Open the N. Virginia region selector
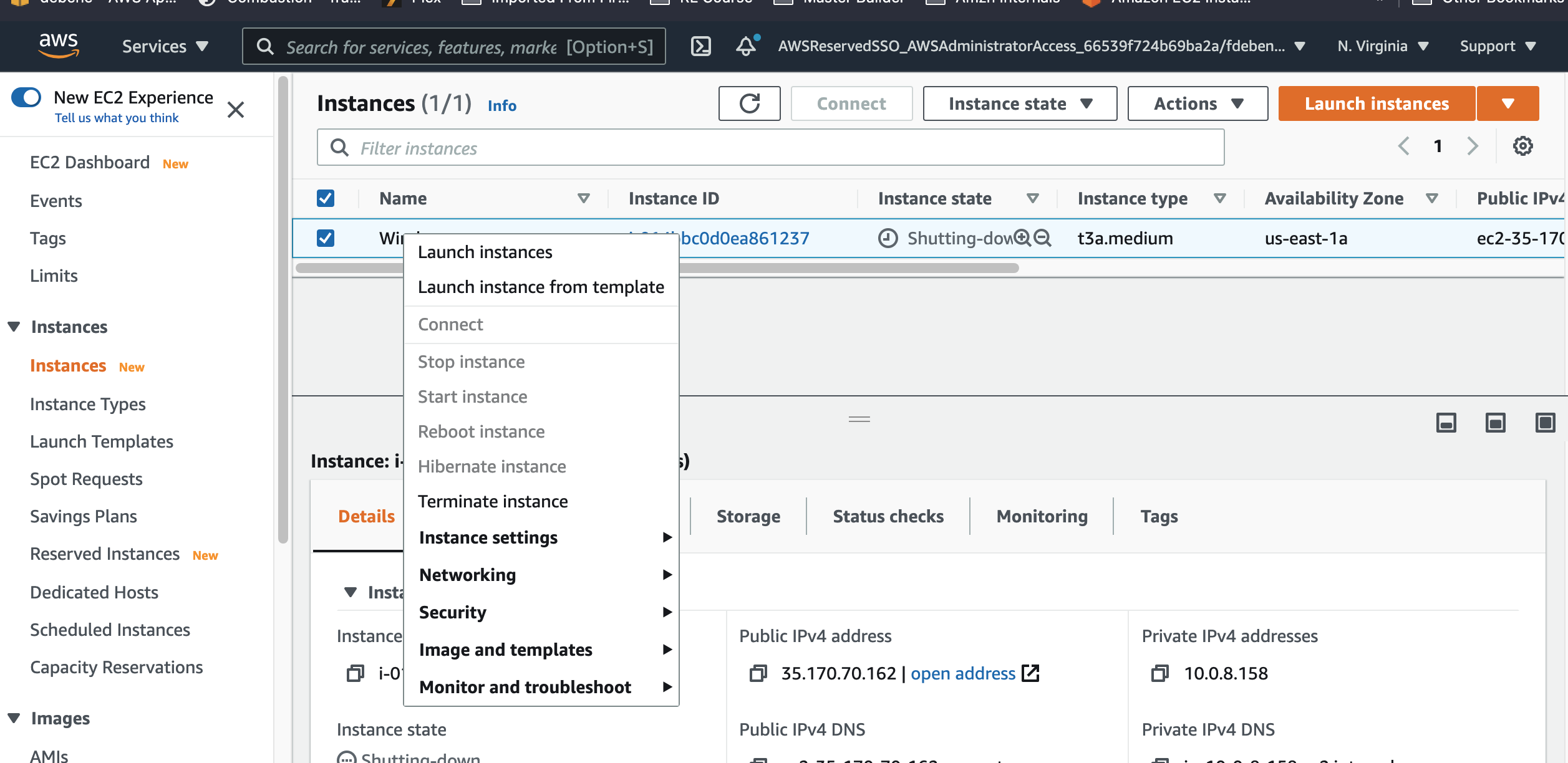Viewport: 1568px width, 763px height. (1382, 46)
